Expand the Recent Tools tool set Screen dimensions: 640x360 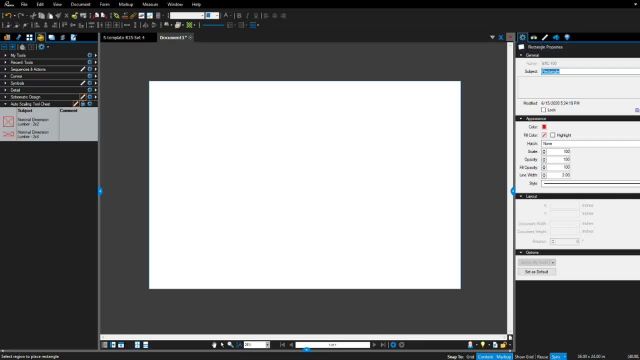pos(5,62)
